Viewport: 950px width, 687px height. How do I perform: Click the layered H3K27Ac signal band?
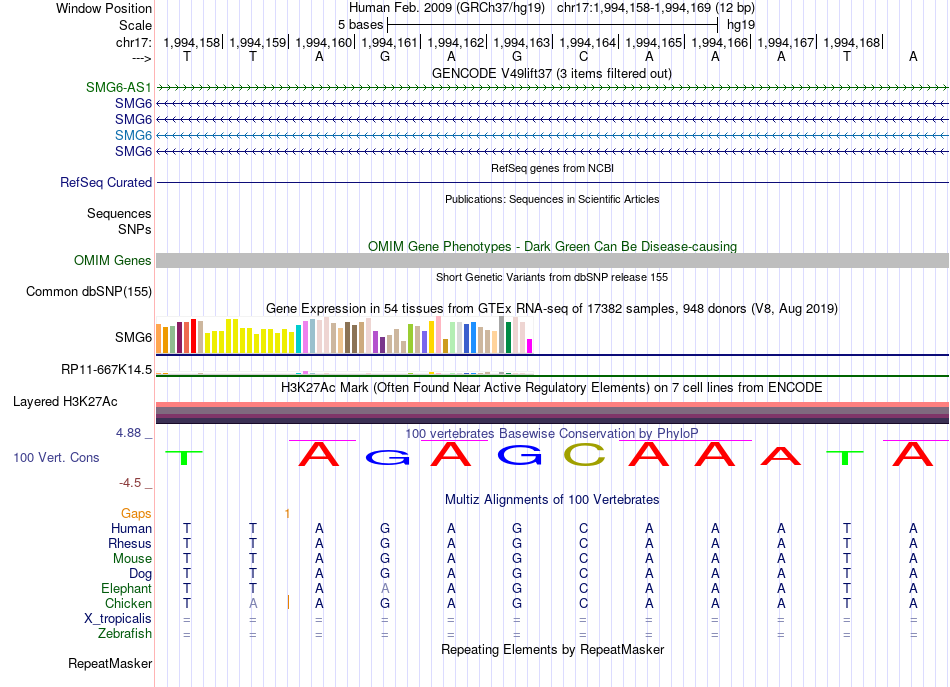click(552, 413)
